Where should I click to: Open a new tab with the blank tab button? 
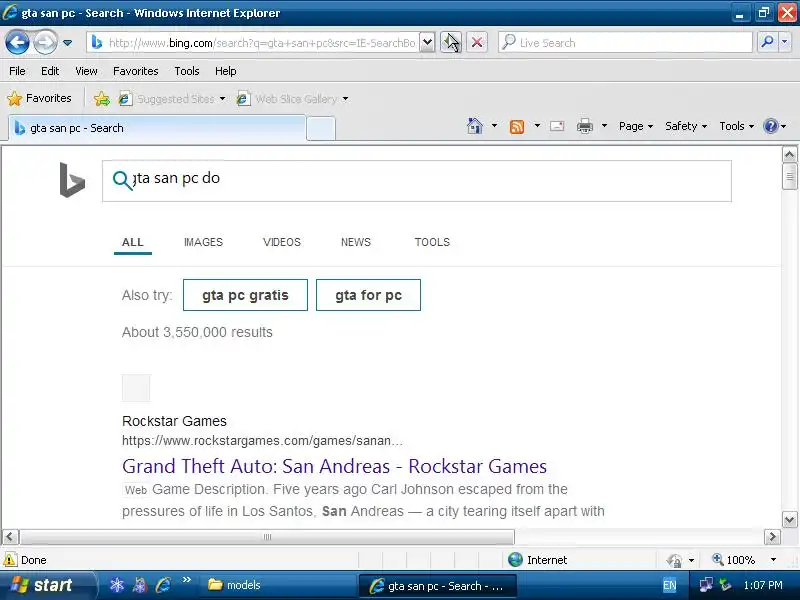click(x=321, y=129)
